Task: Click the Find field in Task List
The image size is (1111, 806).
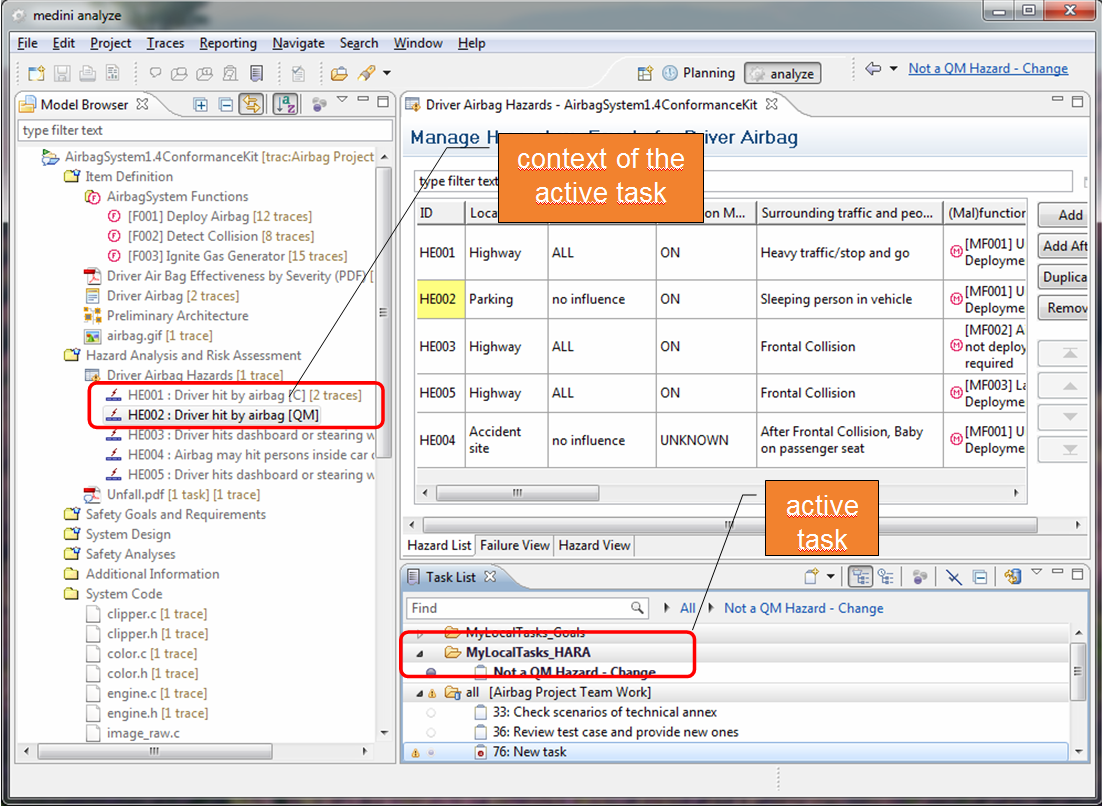Action: [x=518, y=608]
